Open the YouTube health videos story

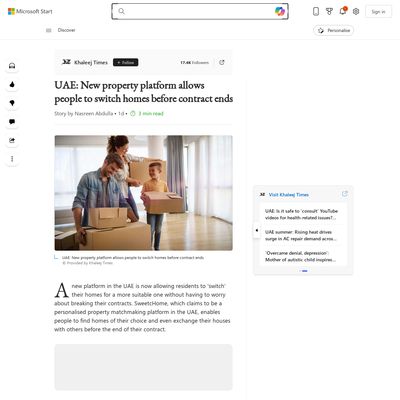pyautogui.click(x=301, y=214)
